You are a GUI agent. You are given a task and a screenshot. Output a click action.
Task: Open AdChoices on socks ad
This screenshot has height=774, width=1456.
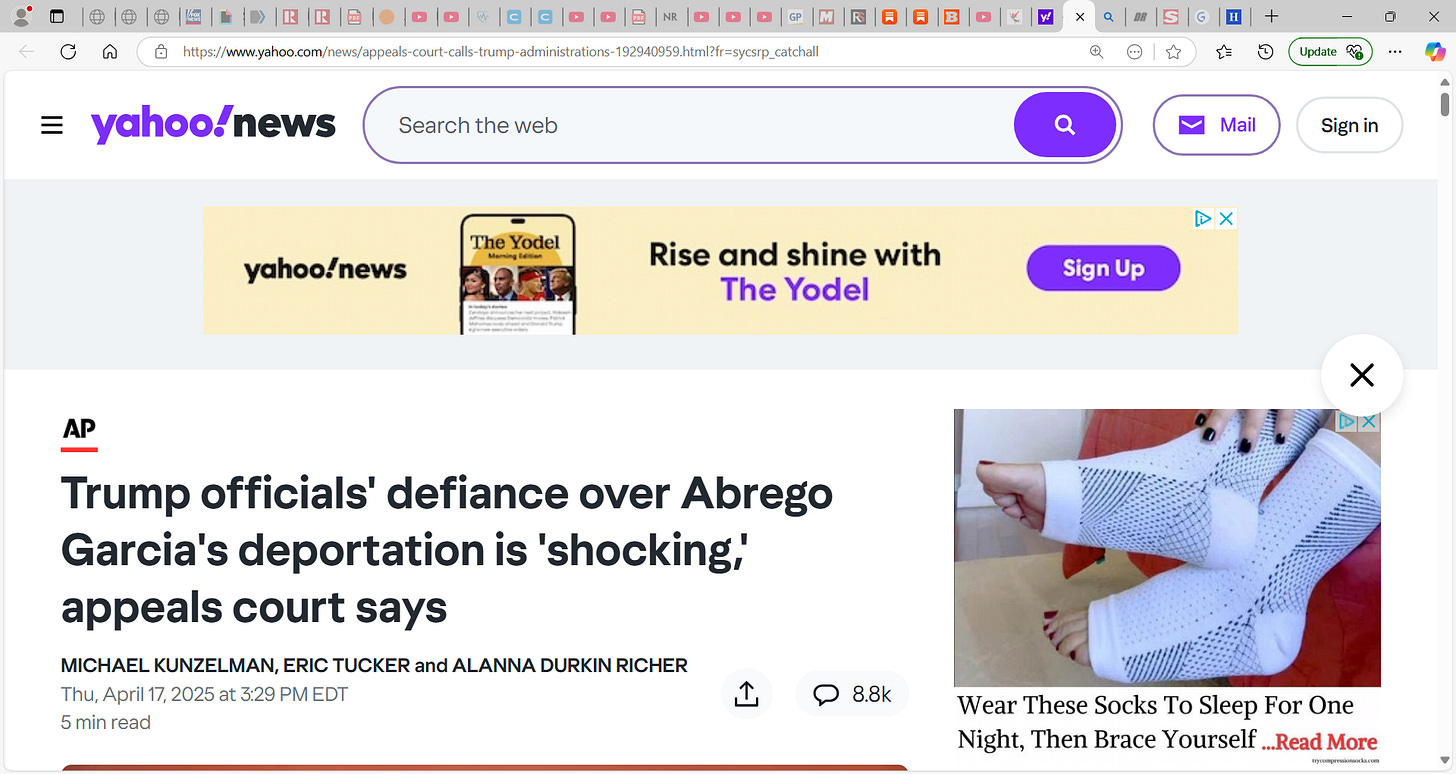(1348, 421)
